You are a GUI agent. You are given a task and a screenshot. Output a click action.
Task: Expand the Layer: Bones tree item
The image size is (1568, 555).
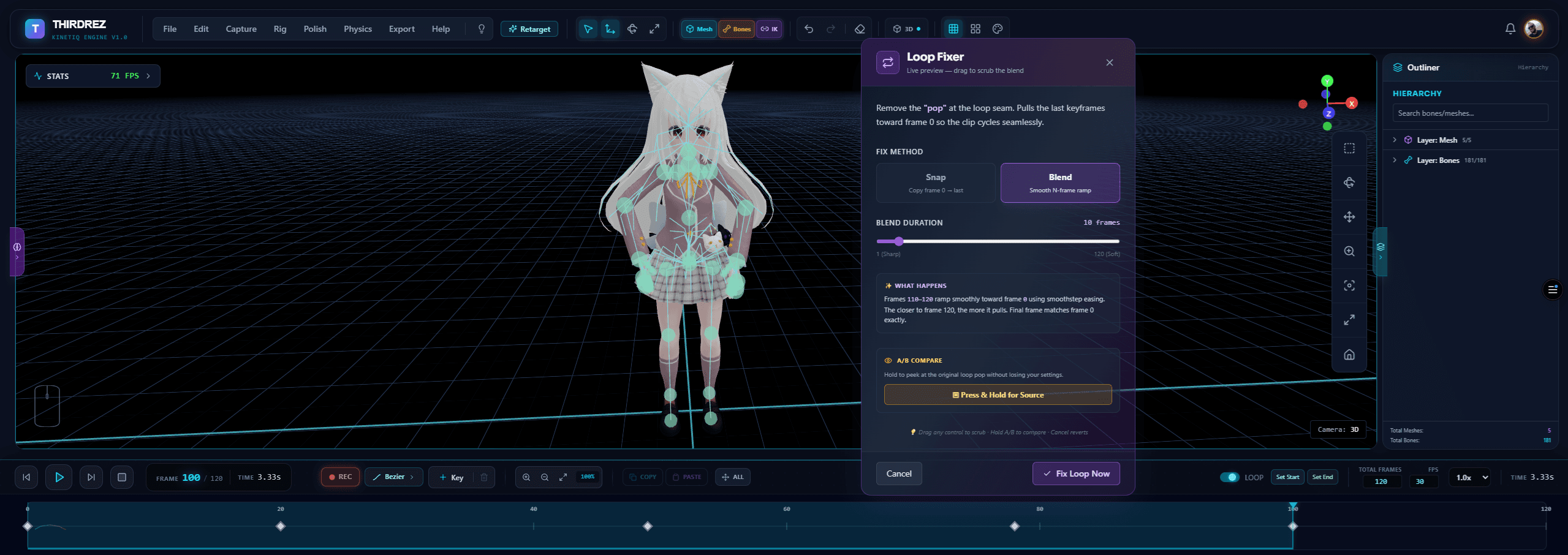click(1395, 160)
